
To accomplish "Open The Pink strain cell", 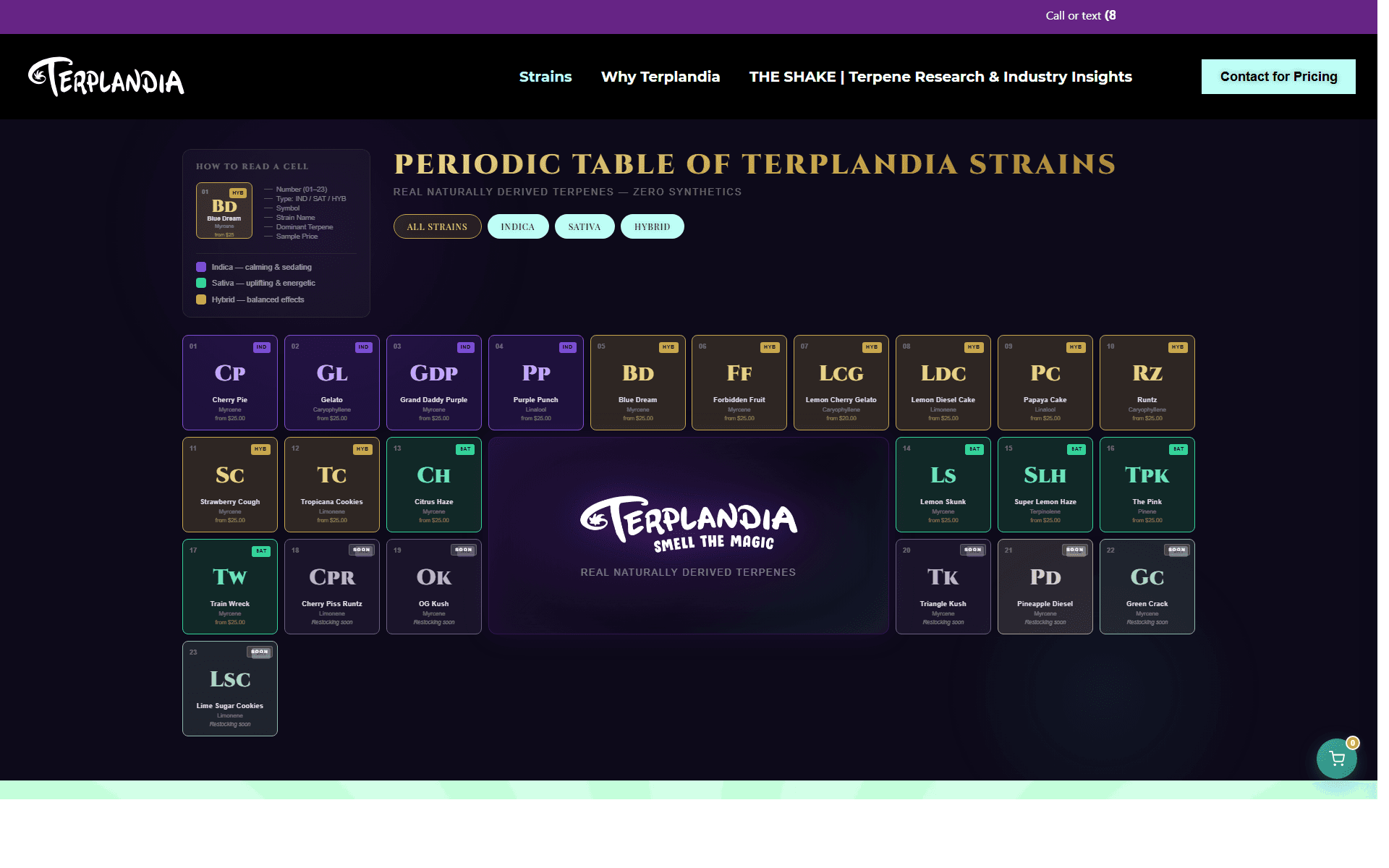I will pos(1147,485).
